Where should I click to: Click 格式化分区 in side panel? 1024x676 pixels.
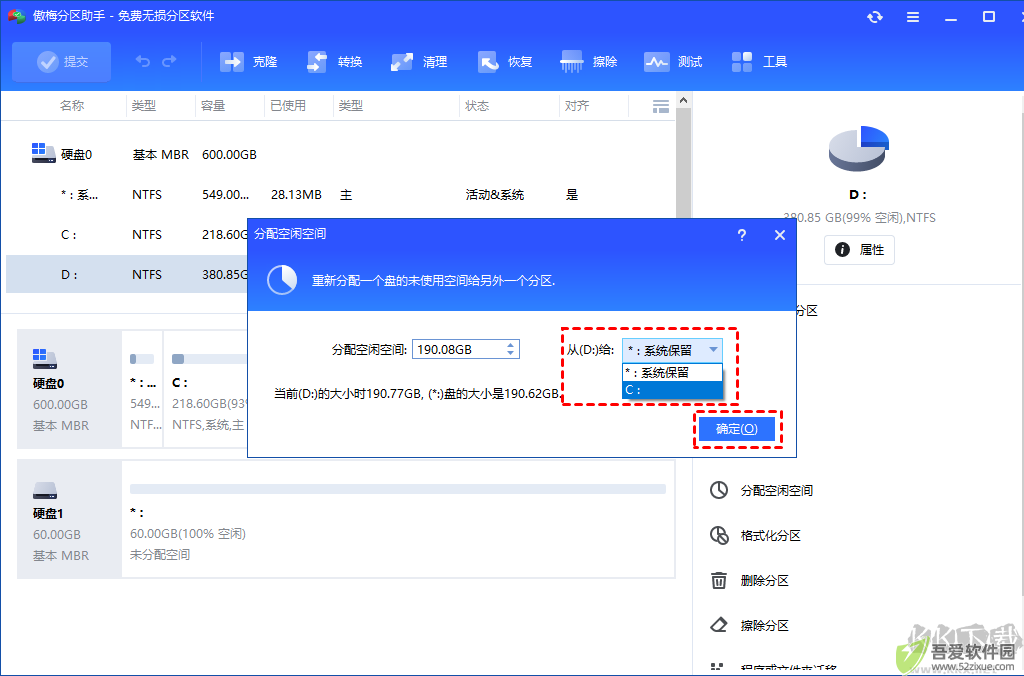click(x=756, y=536)
